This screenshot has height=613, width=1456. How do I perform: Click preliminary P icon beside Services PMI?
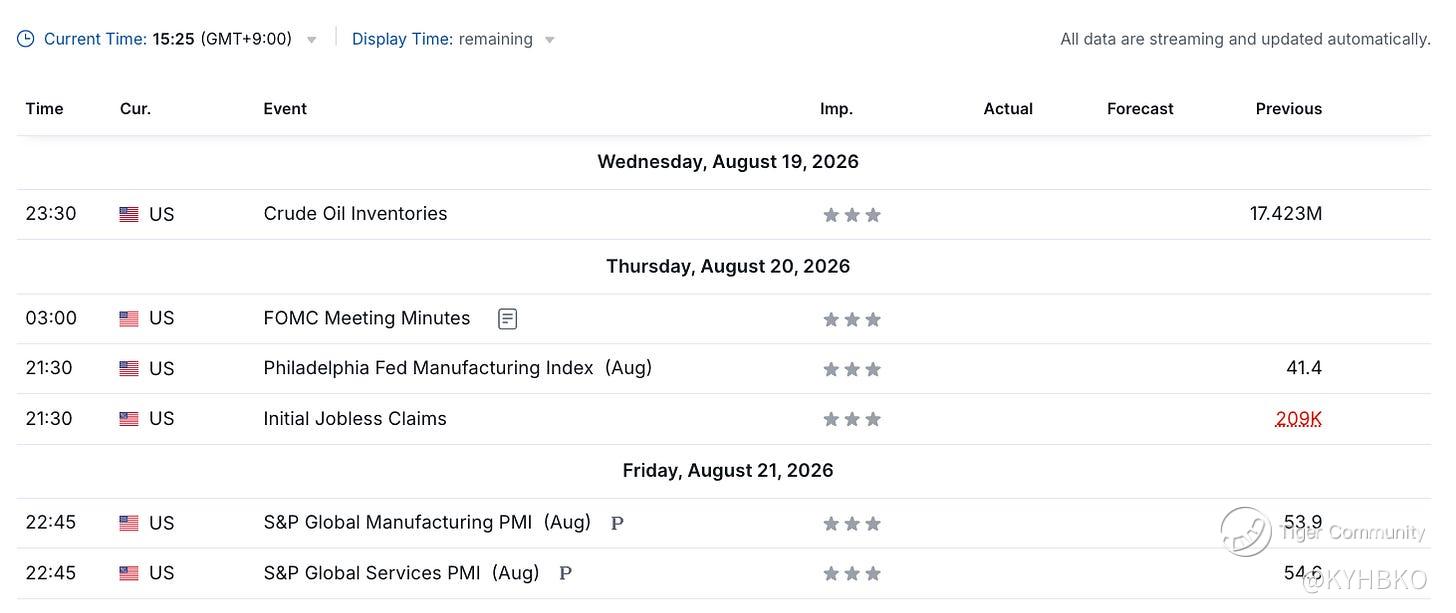tap(565, 573)
